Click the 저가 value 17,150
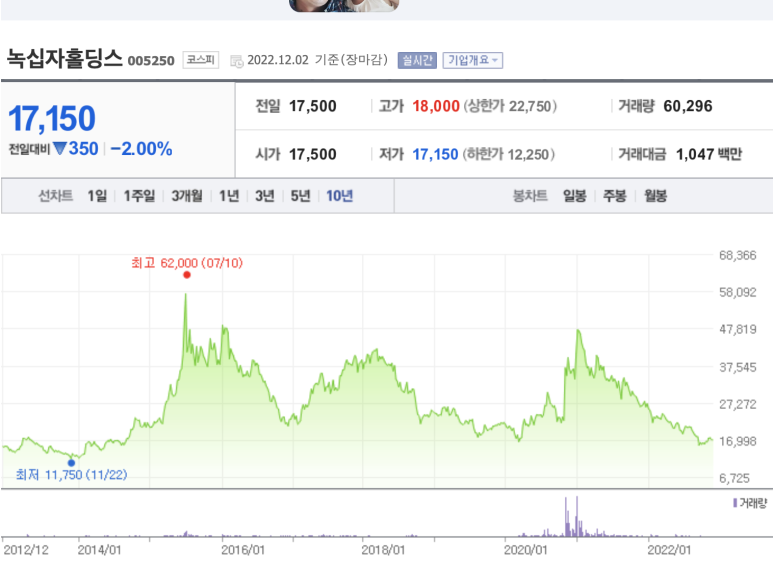 [435, 154]
